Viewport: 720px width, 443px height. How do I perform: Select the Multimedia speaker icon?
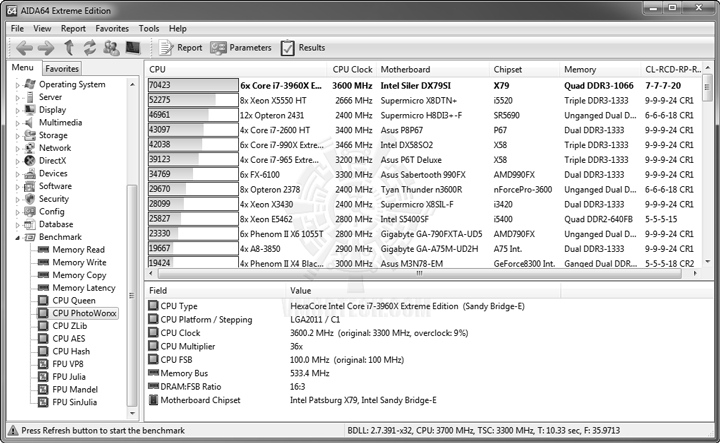[29, 123]
